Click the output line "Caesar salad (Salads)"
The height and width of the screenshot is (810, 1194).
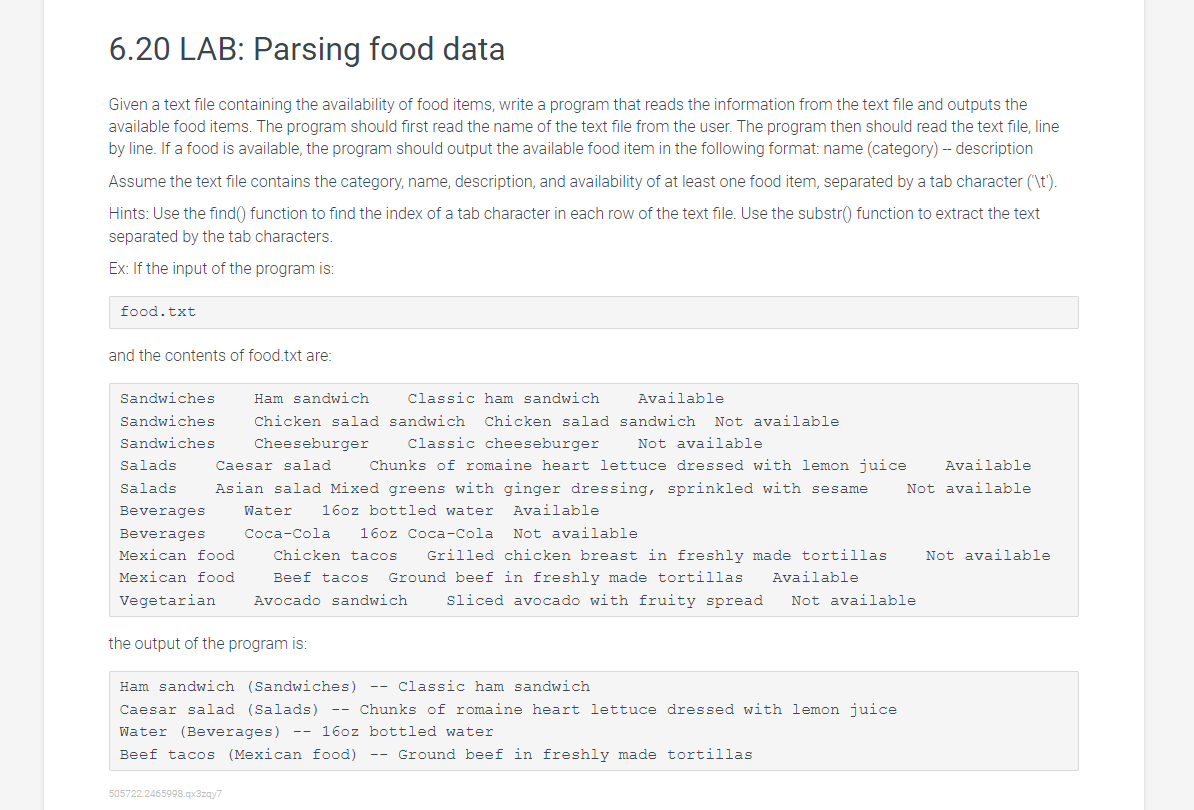508,710
